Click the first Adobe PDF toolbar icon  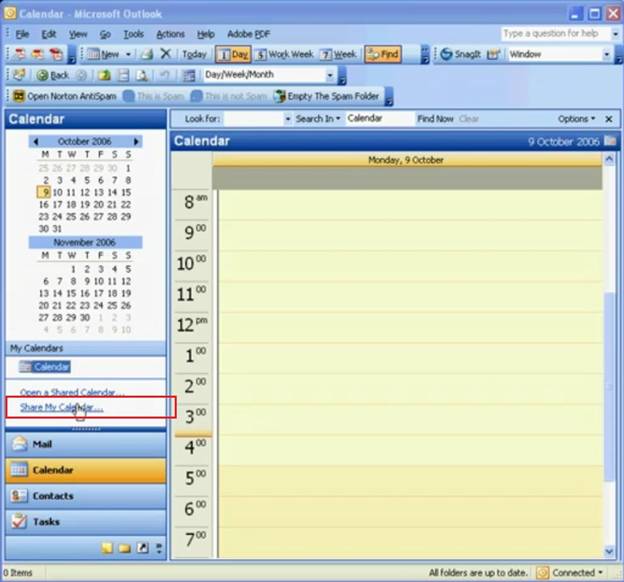19,54
